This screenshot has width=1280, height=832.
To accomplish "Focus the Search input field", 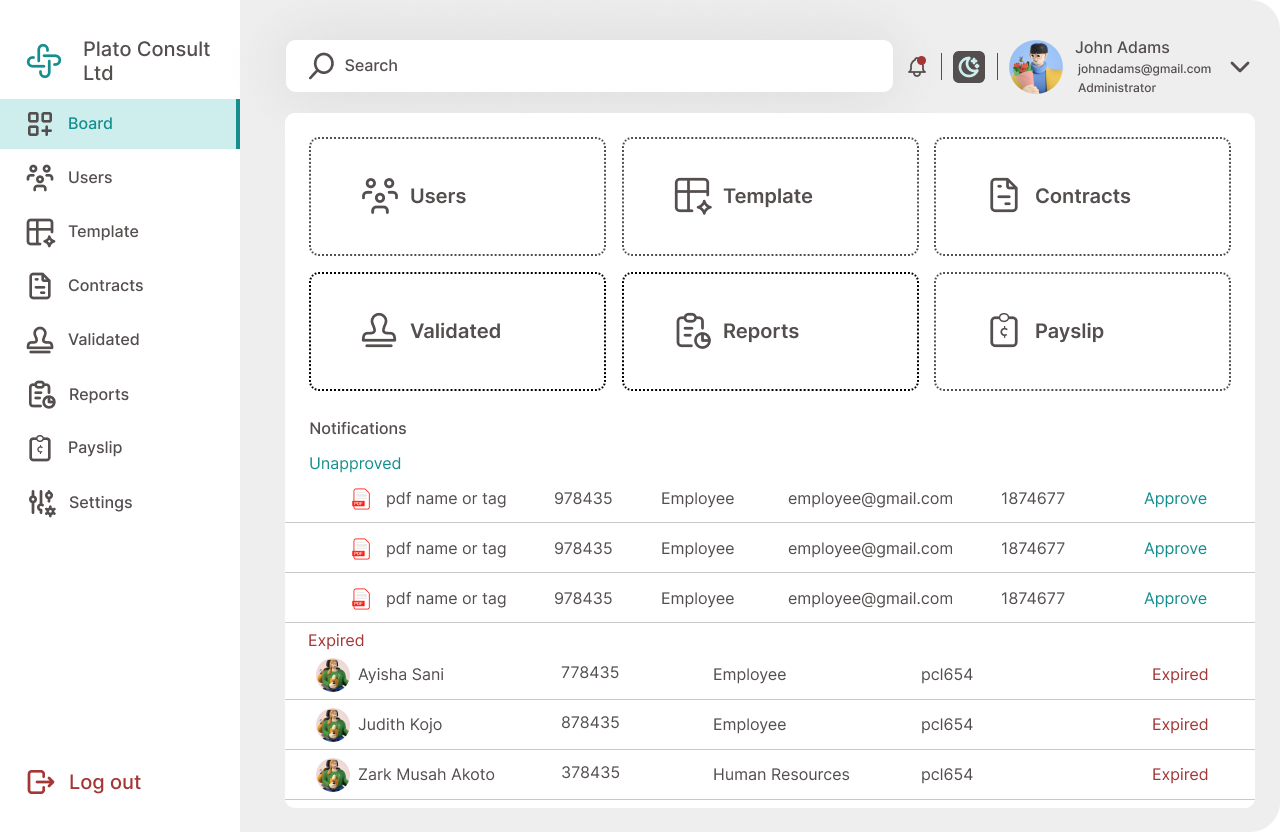I will [x=589, y=66].
